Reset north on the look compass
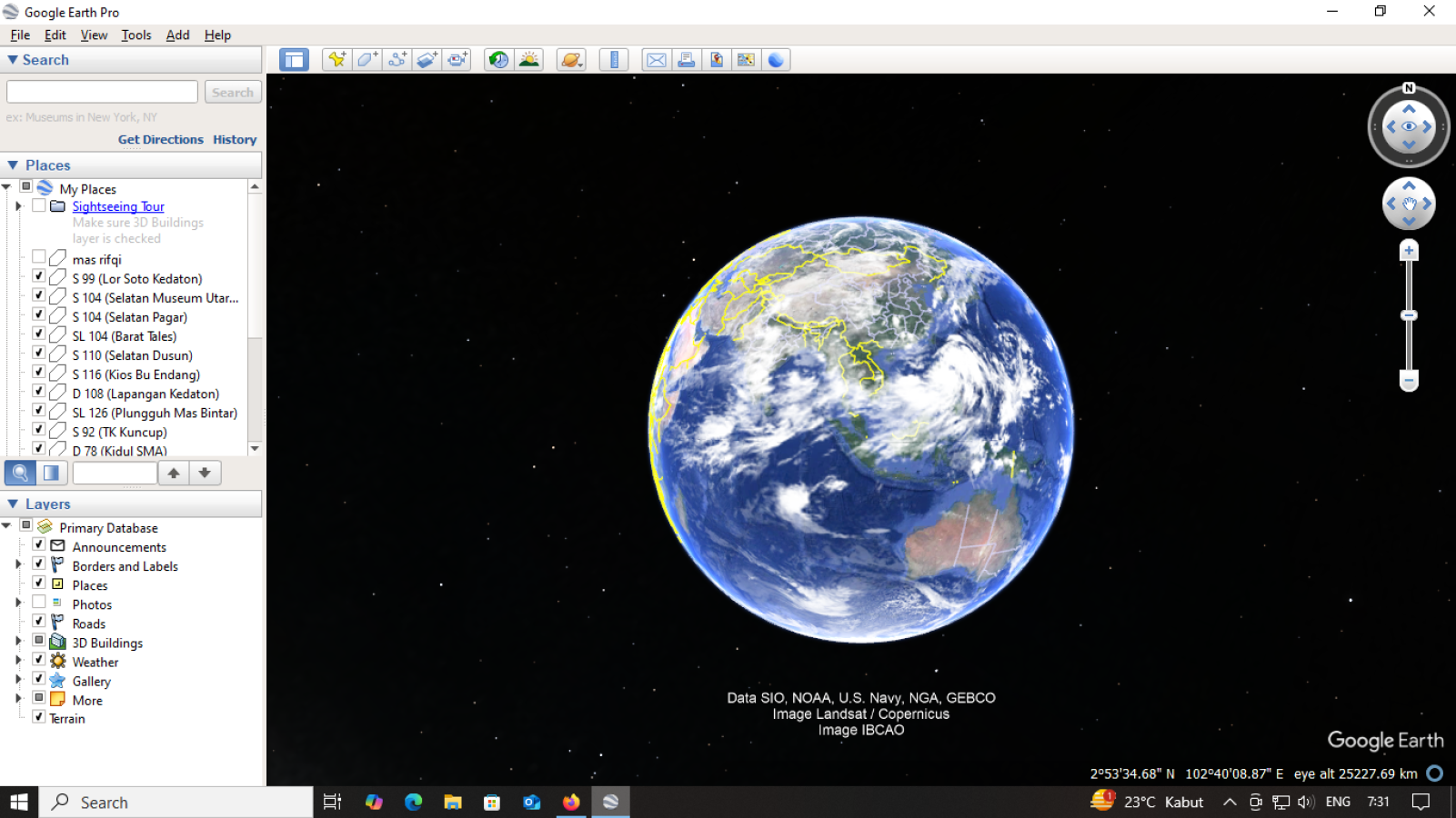This screenshot has height=818, width=1456. (1409, 88)
